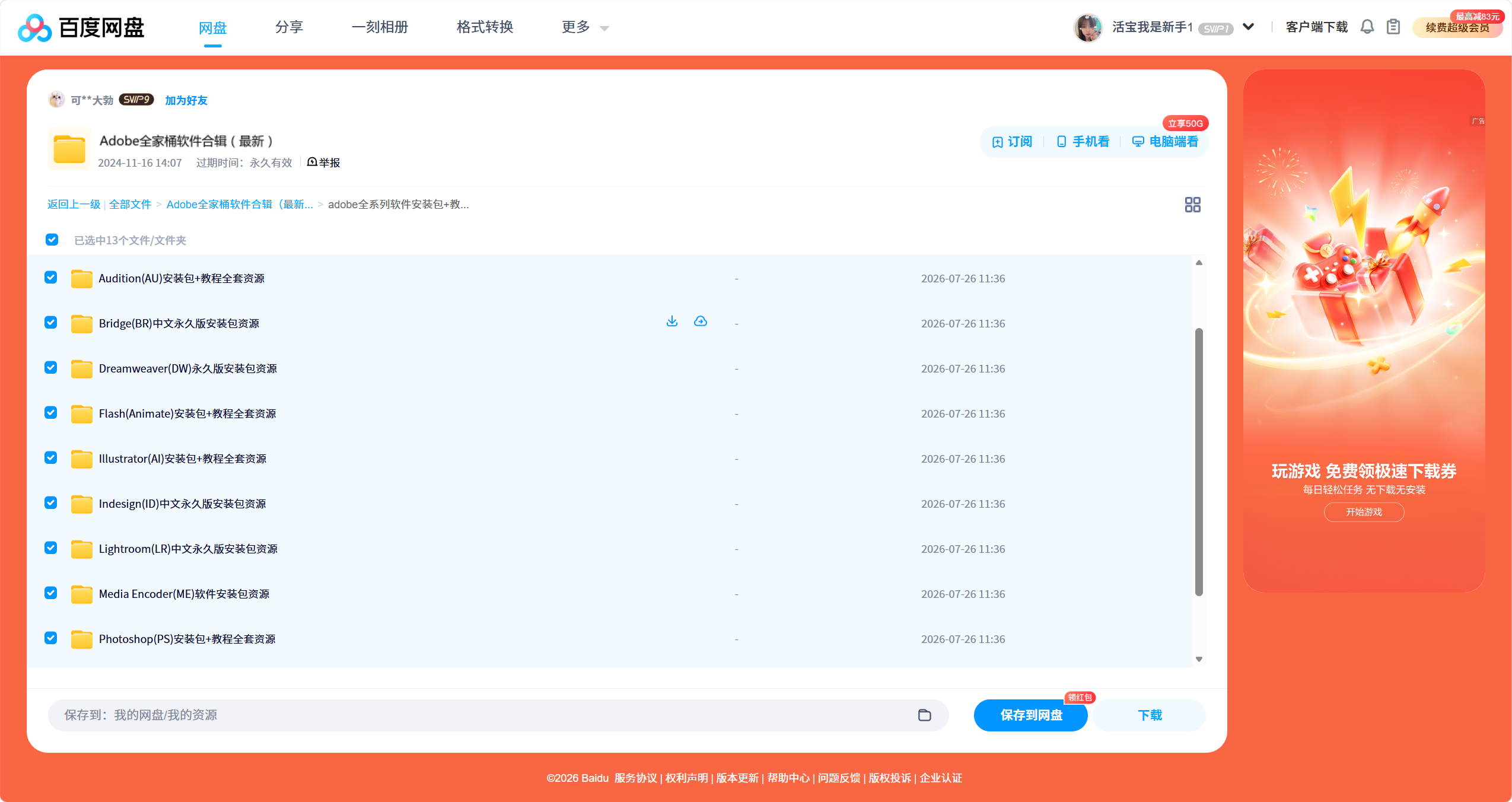Image resolution: width=1512 pixels, height=802 pixels.
Task: Click save-to-cloud icon on Bridge row
Action: pos(701,322)
